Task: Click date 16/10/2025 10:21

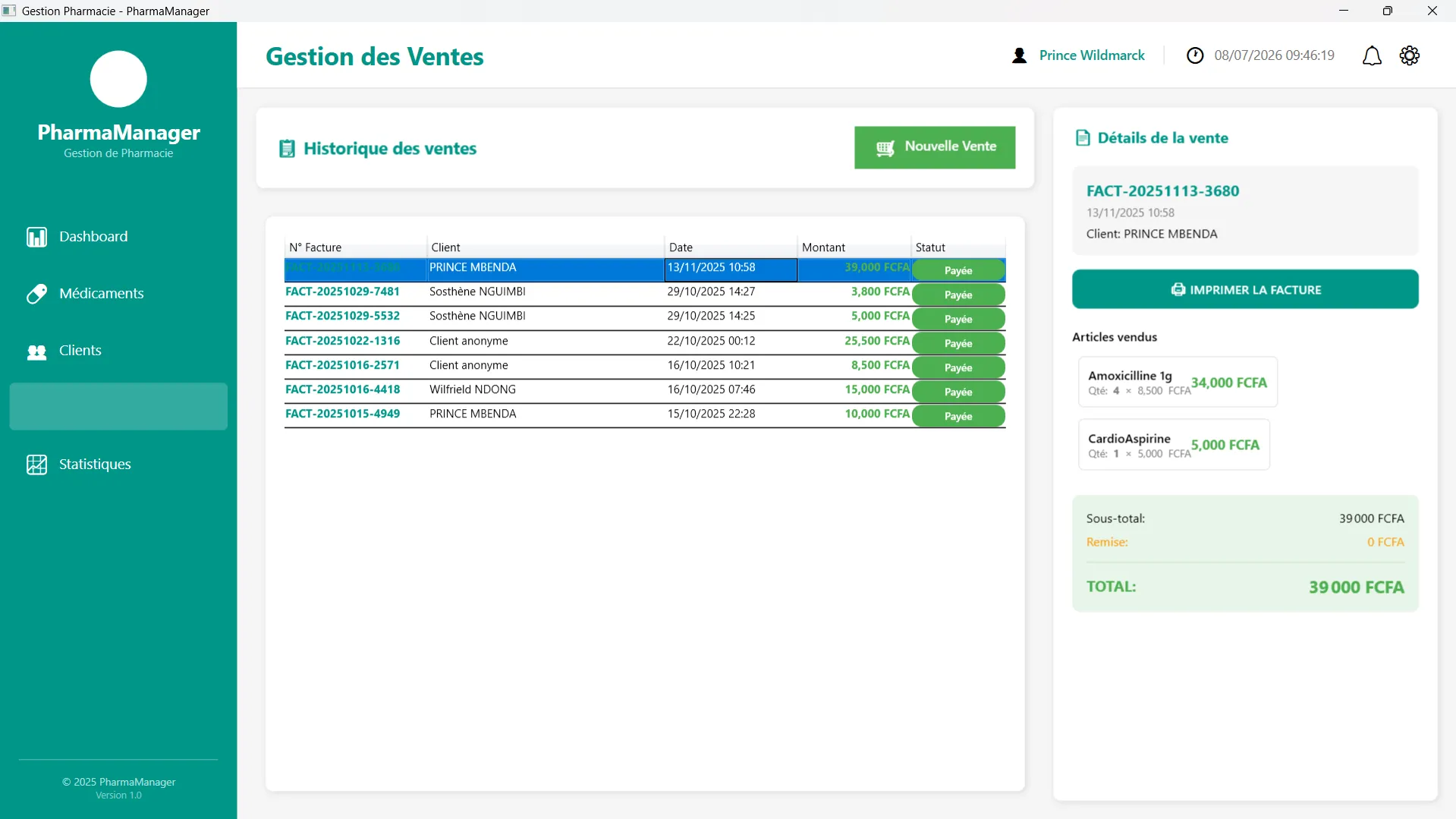Action: 711,365
